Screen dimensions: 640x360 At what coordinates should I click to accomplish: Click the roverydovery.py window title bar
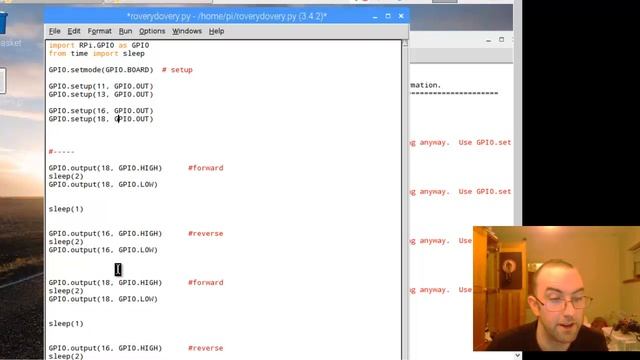(x=227, y=16)
